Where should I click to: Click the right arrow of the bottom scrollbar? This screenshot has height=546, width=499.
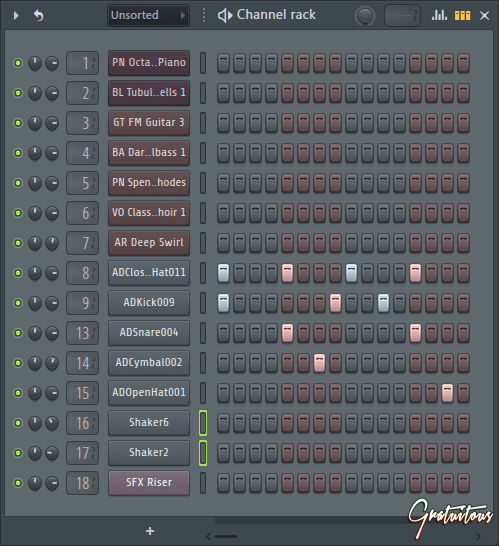tap(478, 536)
